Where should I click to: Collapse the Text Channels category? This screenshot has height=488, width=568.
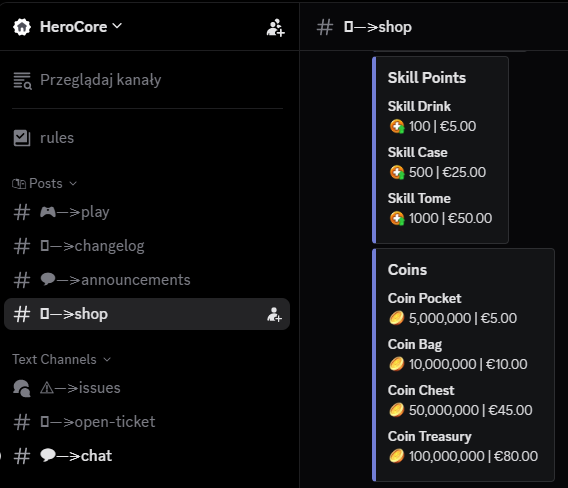pyautogui.click(x=62, y=360)
